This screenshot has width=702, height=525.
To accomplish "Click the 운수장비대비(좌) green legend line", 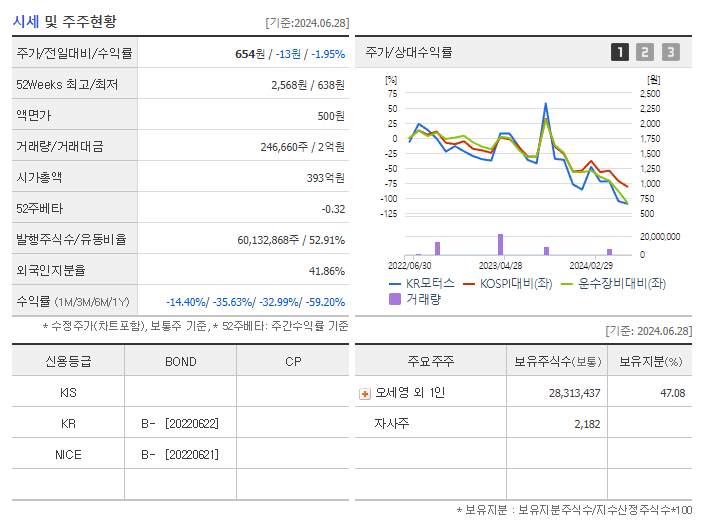I will coord(567,284).
